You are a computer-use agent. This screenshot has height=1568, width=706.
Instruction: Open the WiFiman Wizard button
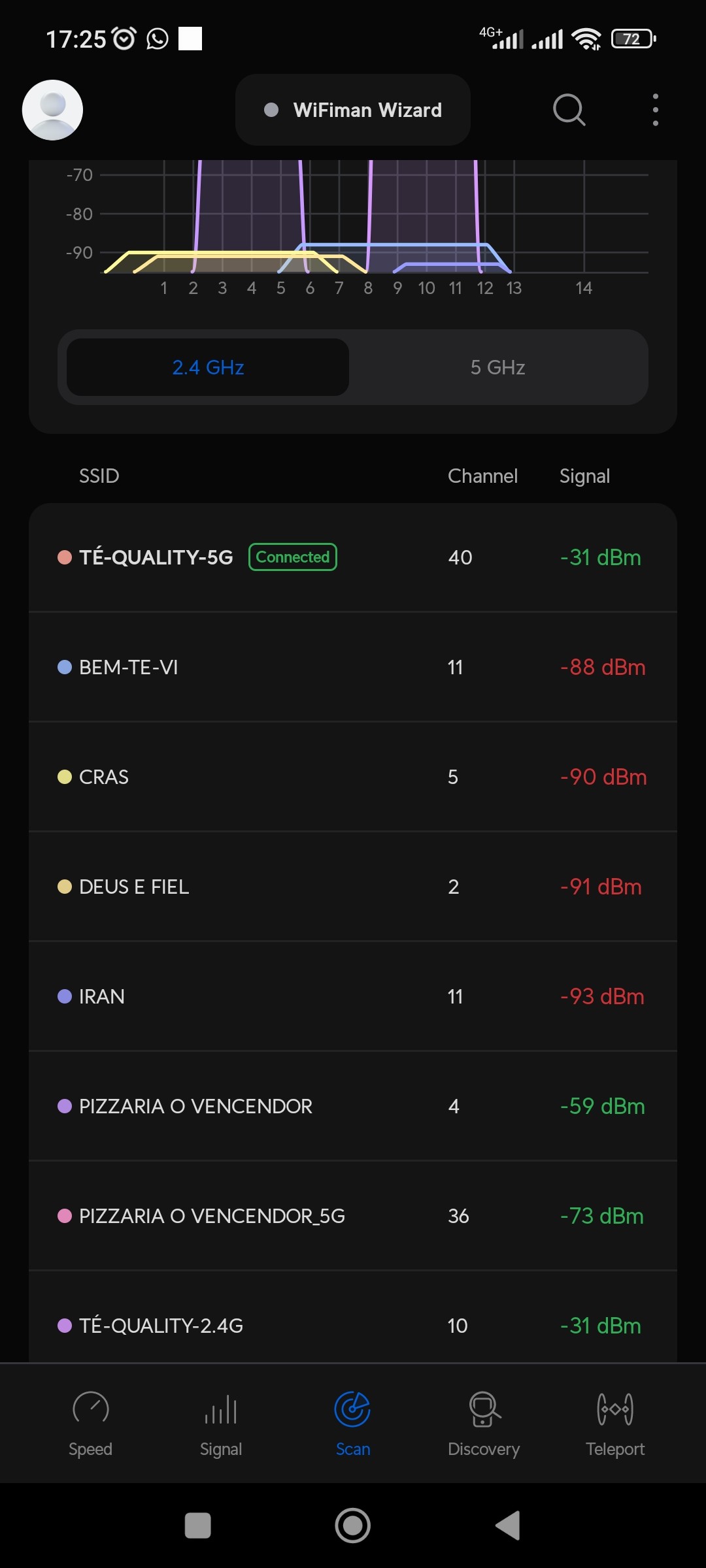(353, 110)
